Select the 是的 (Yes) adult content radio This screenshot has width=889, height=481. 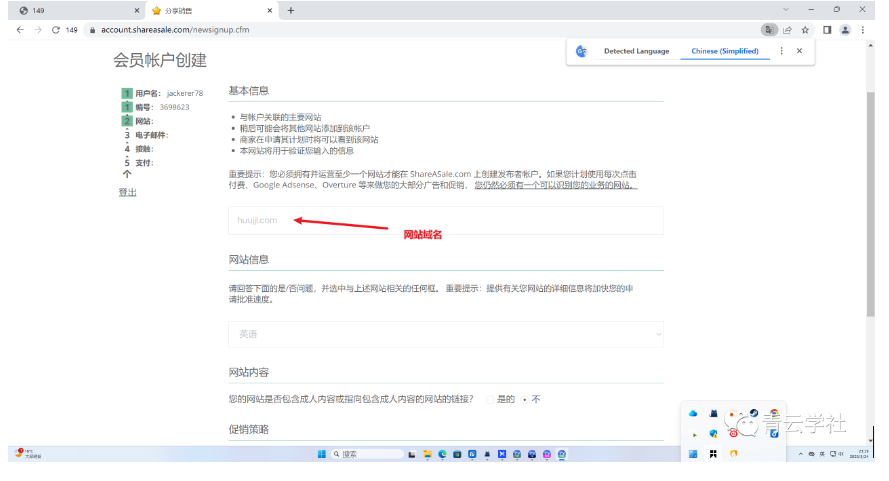[x=490, y=399]
